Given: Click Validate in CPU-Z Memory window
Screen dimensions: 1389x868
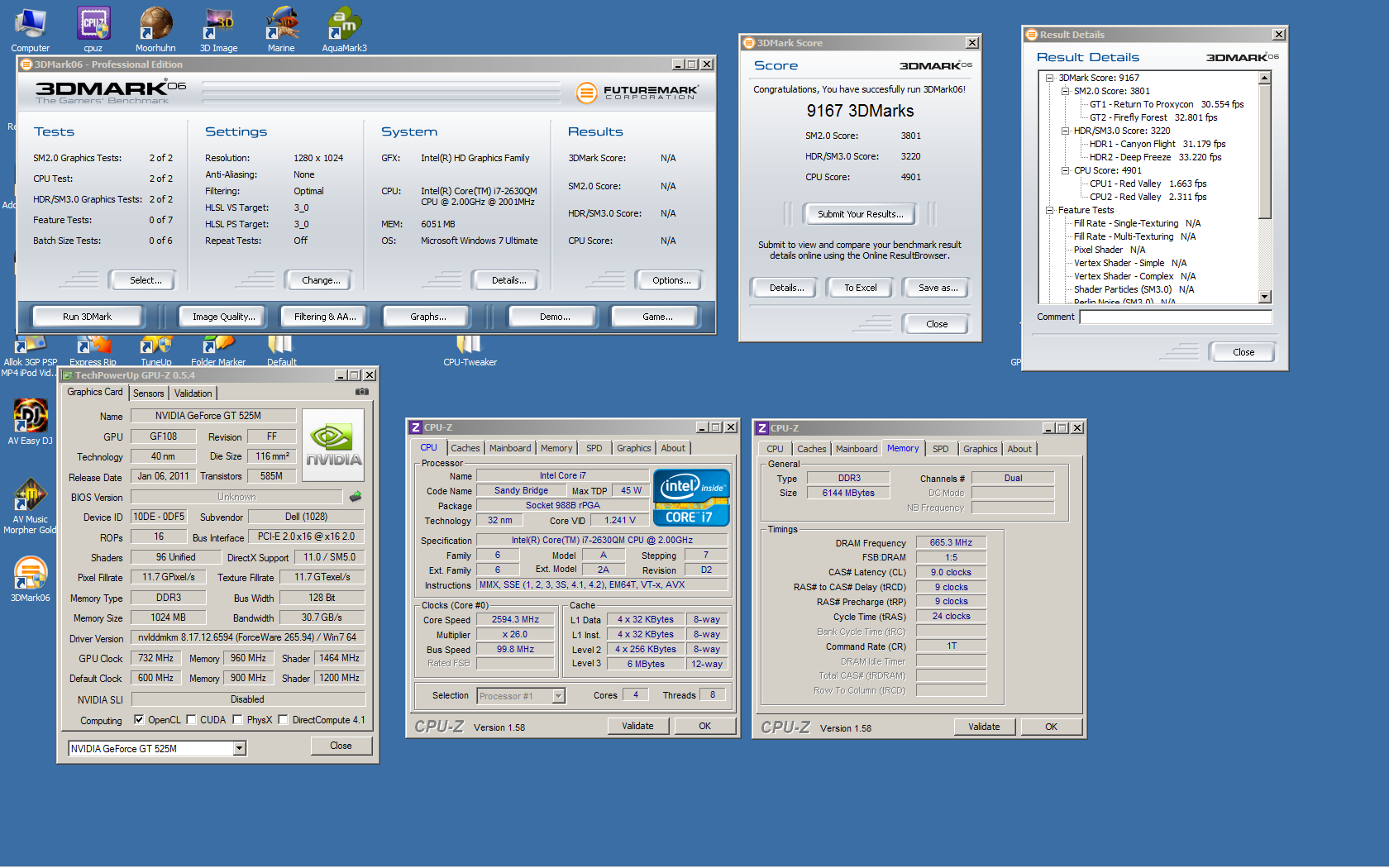Looking at the screenshot, I should pos(984,727).
